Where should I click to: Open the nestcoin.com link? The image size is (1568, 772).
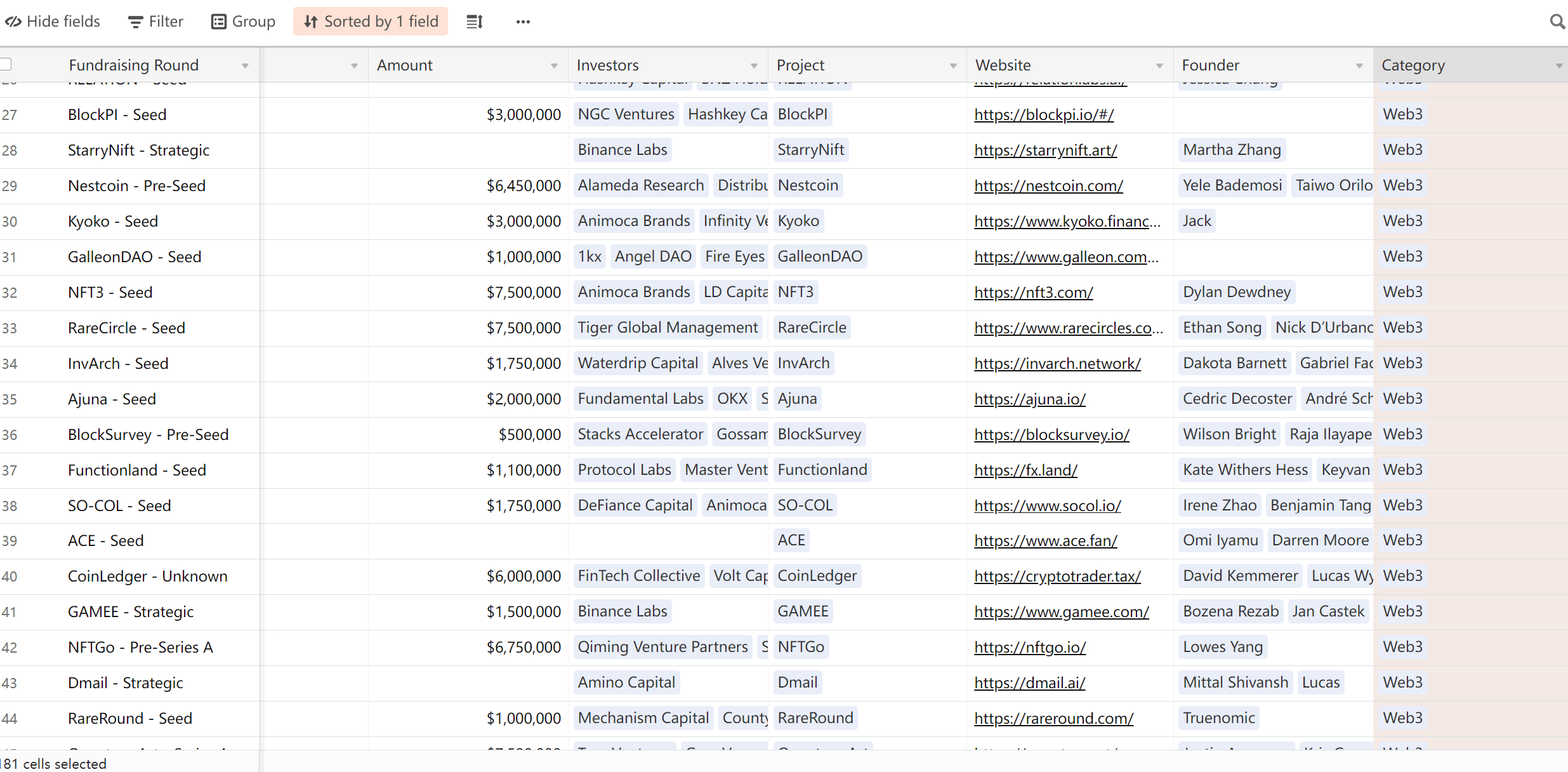pyautogui.click(x=1048, y=185)
